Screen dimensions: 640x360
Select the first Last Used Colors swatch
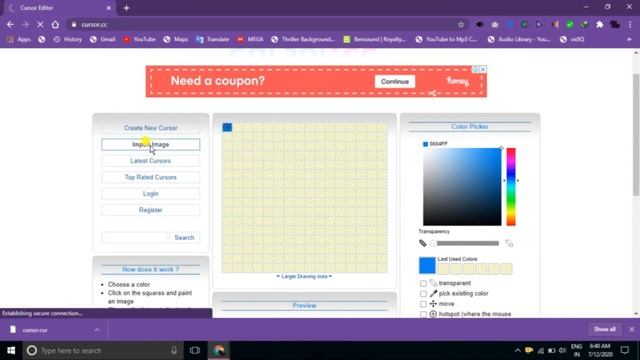pyautogui.click(x=443, y=269)
